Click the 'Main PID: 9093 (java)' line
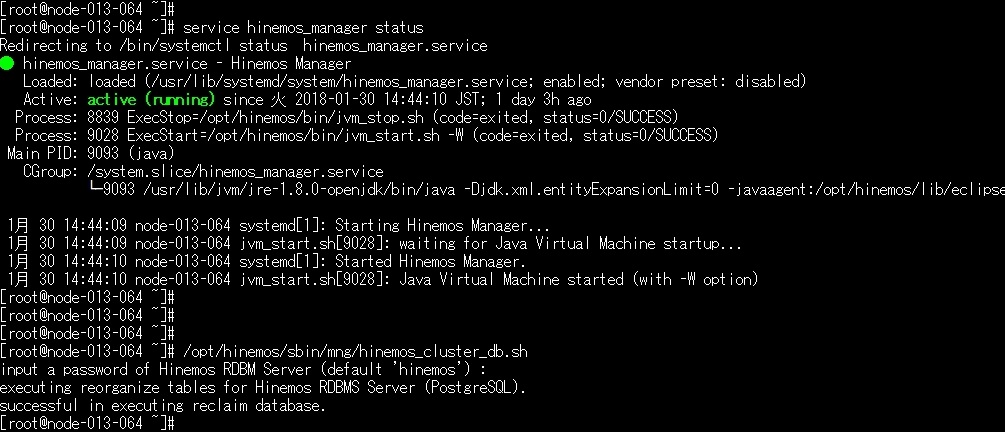1005x432 pixels. point(90,153)
